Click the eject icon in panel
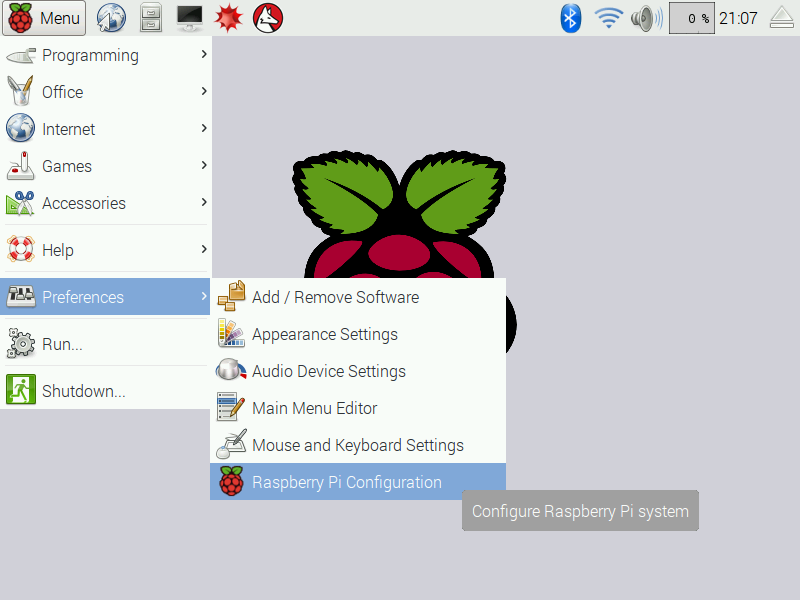This screenshot has width=800, height=600. 781,18
